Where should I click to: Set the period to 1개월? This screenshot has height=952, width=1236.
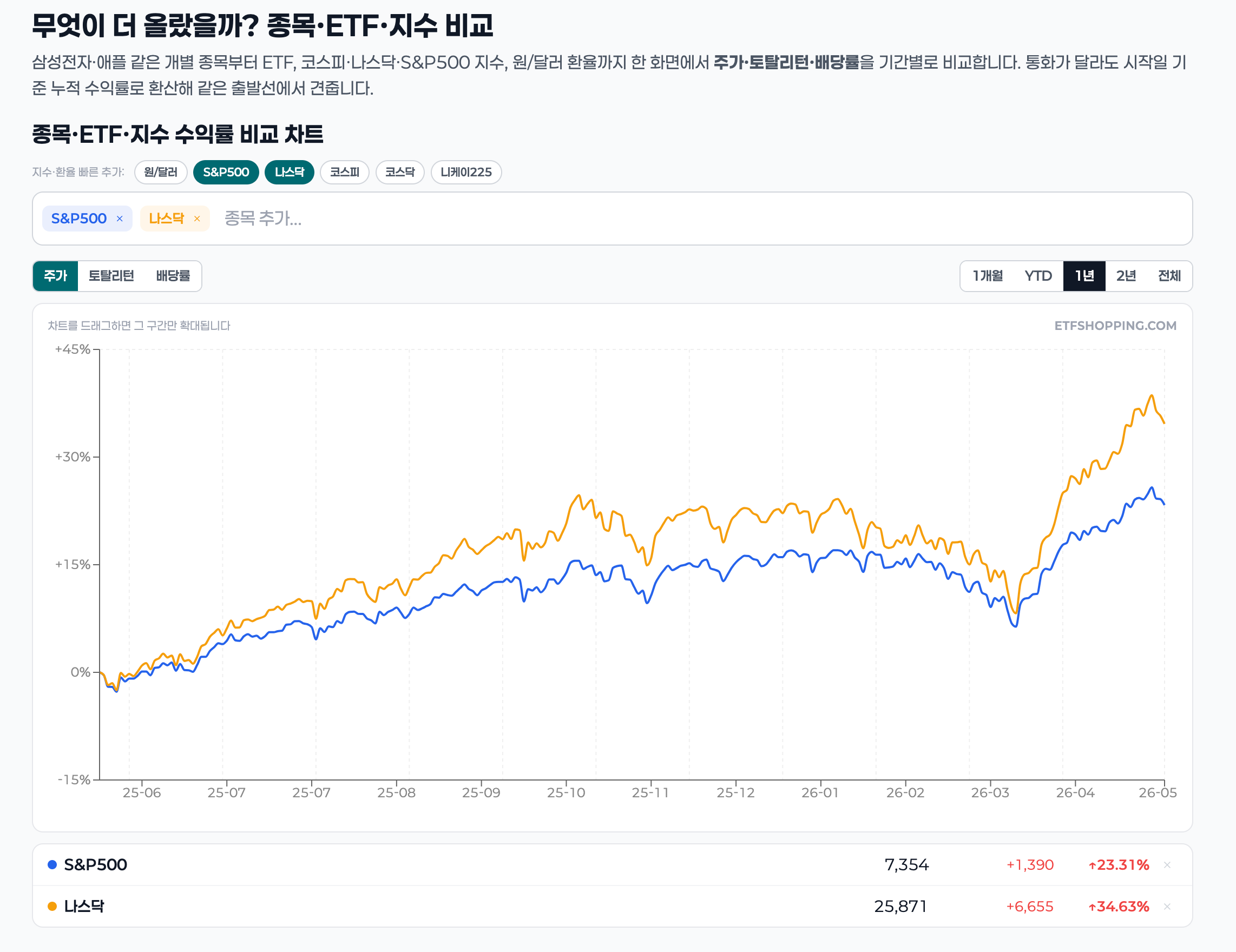(x=988, y=276)
